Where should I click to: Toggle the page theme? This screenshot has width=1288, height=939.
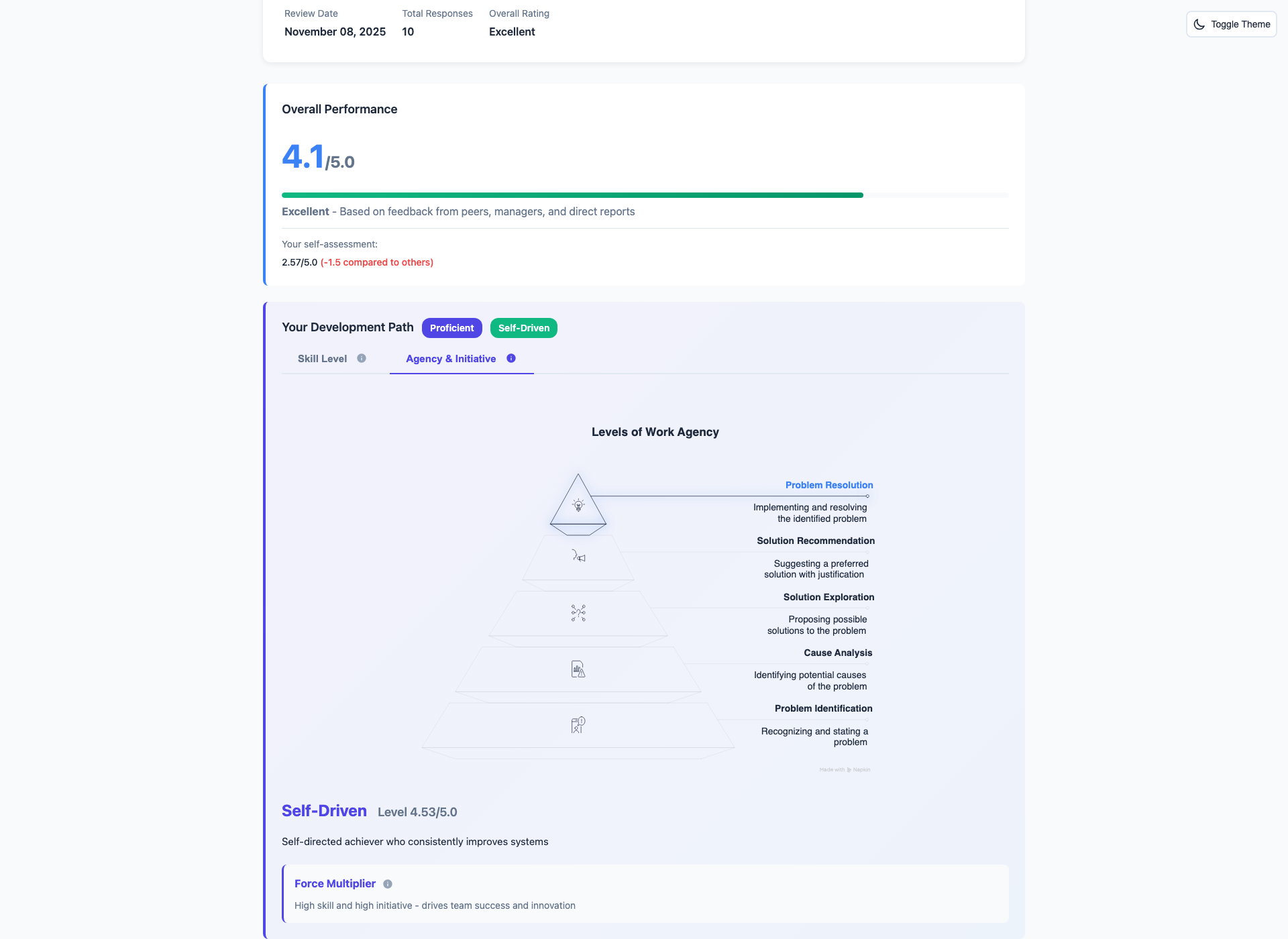pyautogui.click(x=1232, y=24)
